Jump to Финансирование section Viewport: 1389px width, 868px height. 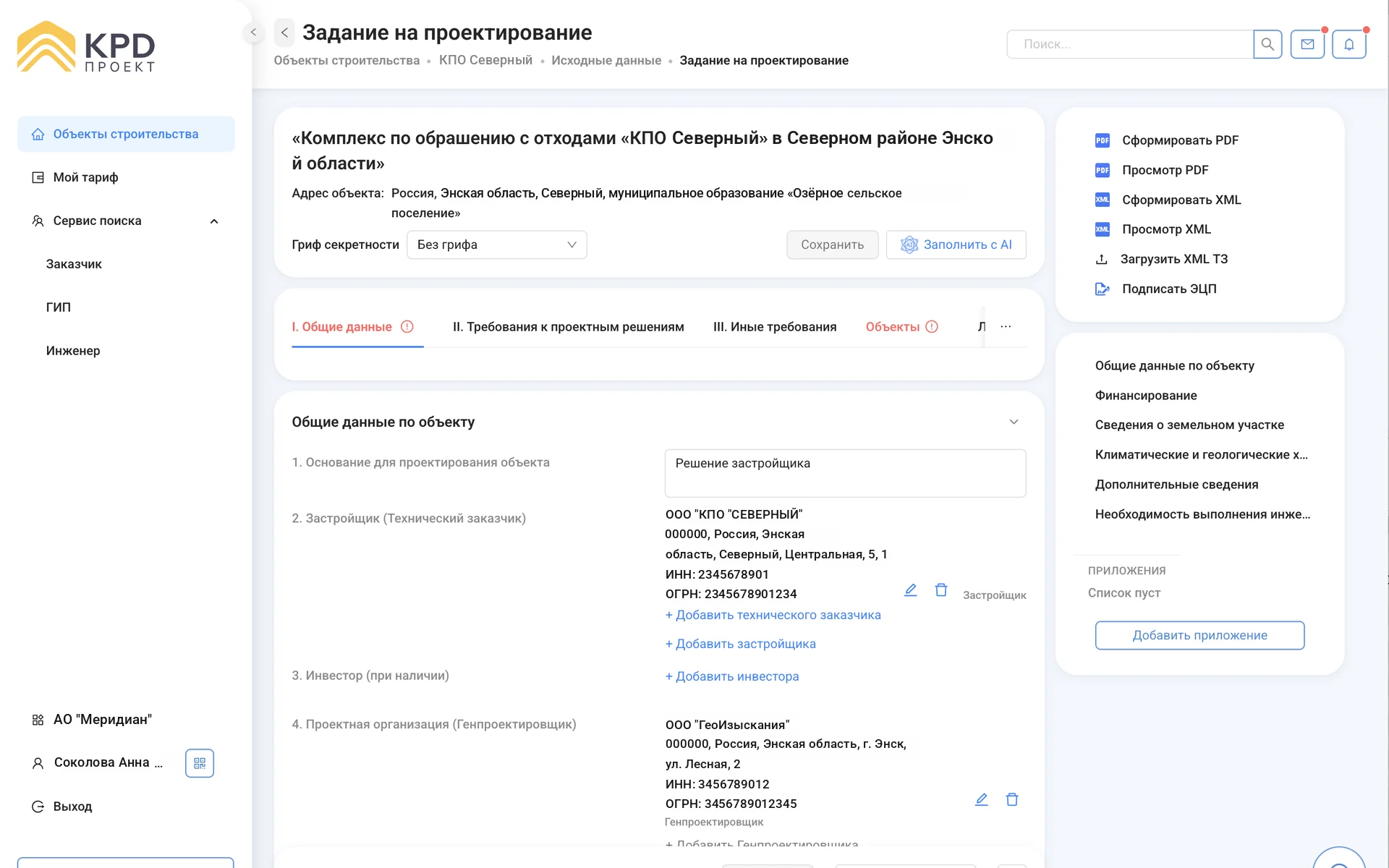pos(1146,396)
